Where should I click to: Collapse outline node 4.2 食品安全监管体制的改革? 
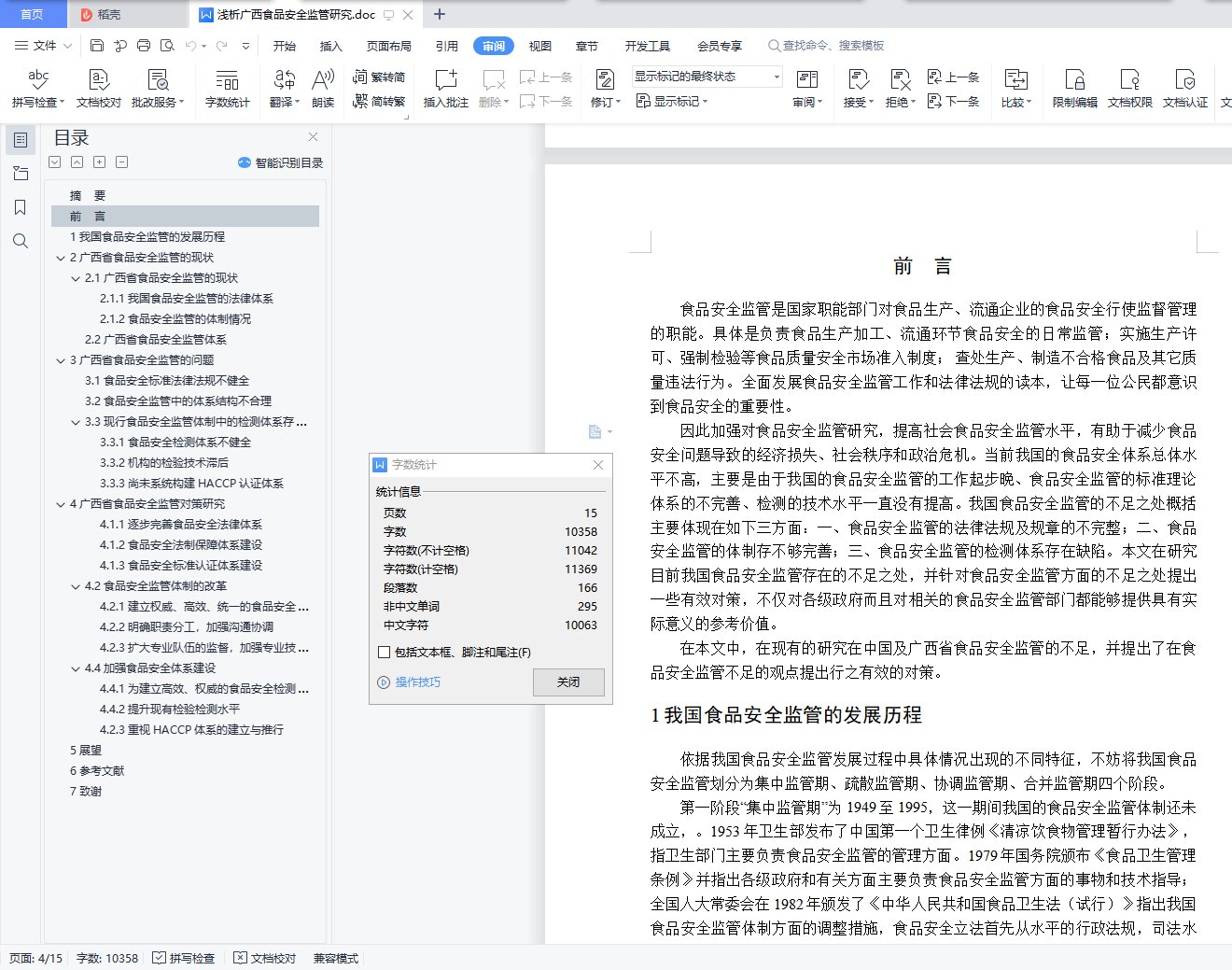tap(76, 586)
